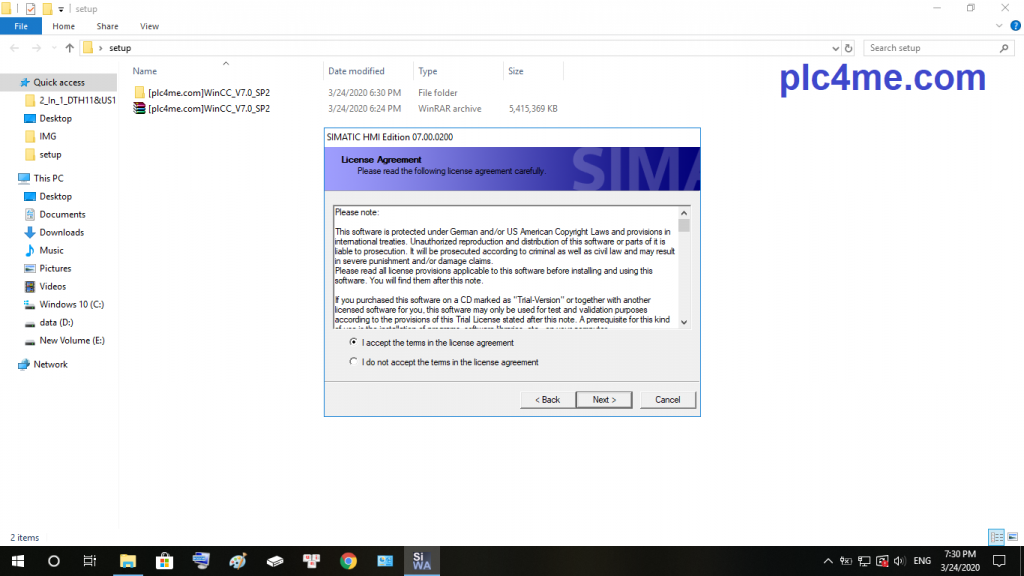1024x576 pixels.
Task: Launch Google Chrome from the taskbar
Action: (x=348, y=561)
